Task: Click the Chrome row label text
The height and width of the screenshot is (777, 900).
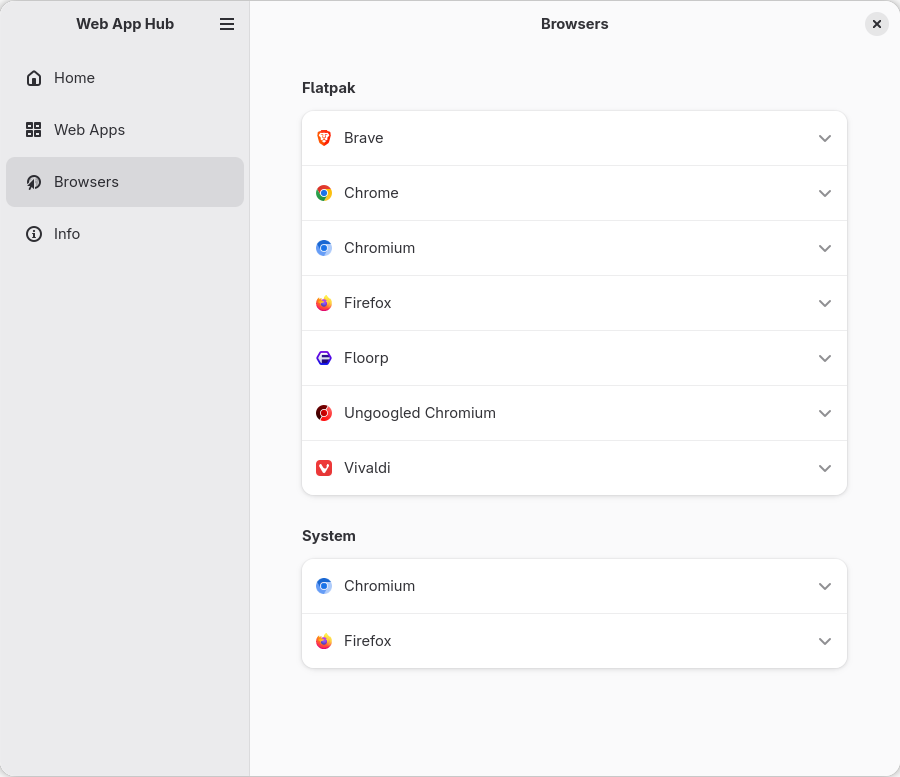Action: click(371, 193)
